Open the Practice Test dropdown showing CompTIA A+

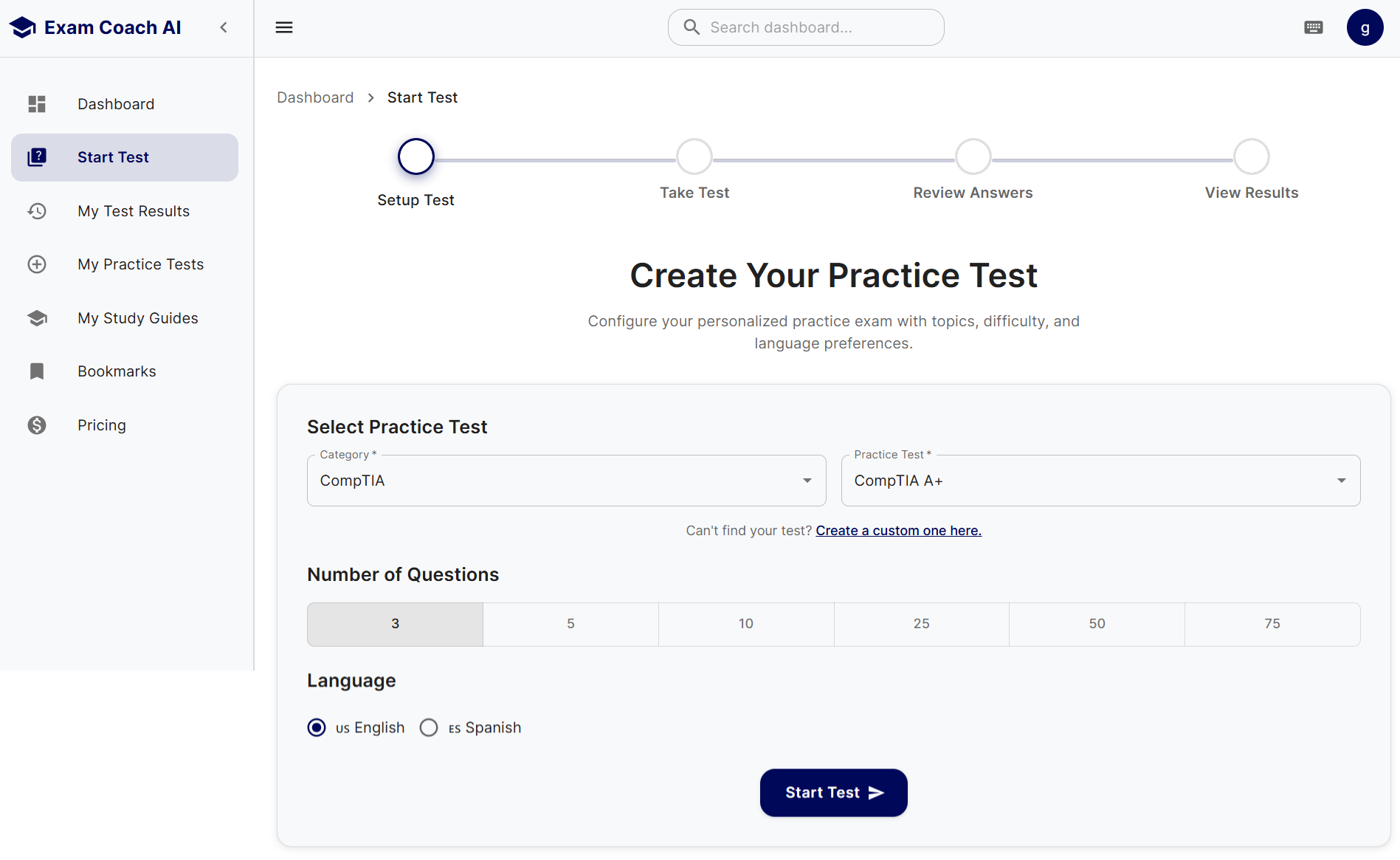(1101, 481)
